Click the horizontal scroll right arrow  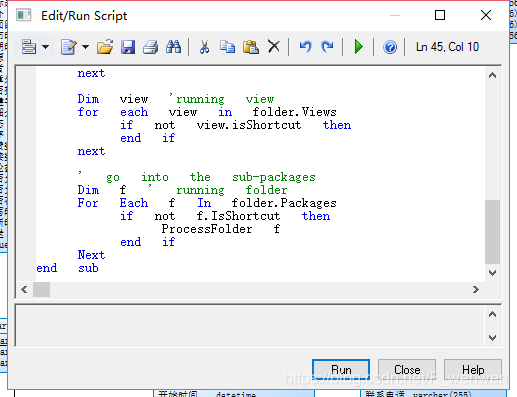(x=476, y=289)
